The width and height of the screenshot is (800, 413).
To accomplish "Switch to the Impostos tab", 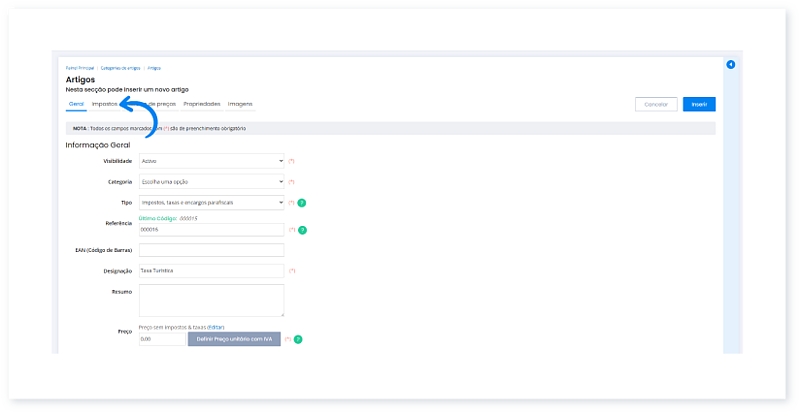I will [104, 104].
